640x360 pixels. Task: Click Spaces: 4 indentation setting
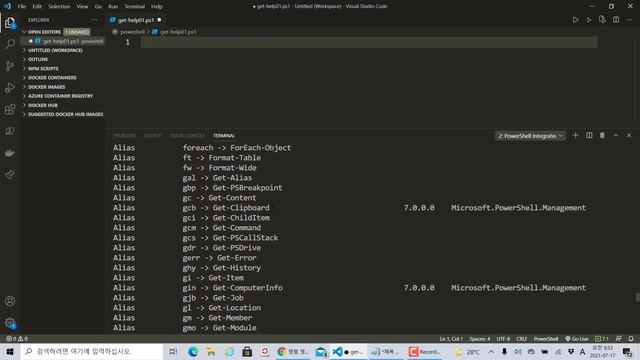point(480,339)
